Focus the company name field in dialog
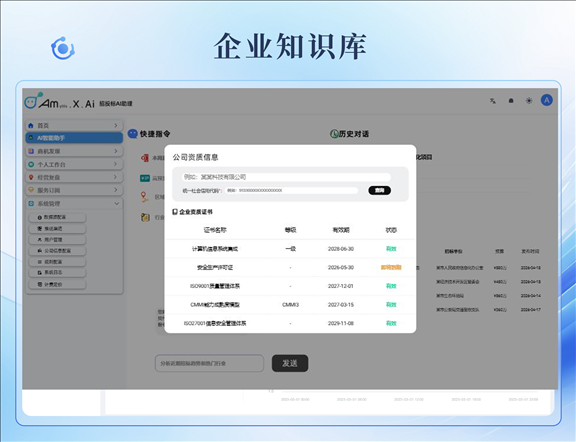This screenshot has width=576, height=442. tap(286, 177)
